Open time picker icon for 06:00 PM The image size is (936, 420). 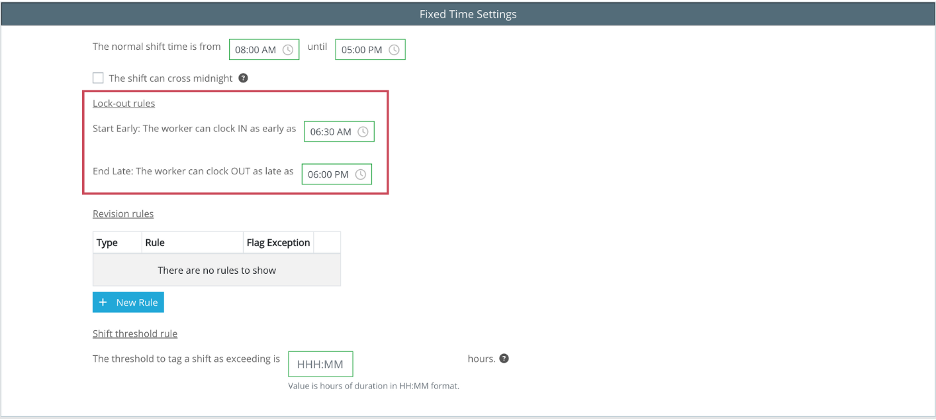click(x=360, y=174)
